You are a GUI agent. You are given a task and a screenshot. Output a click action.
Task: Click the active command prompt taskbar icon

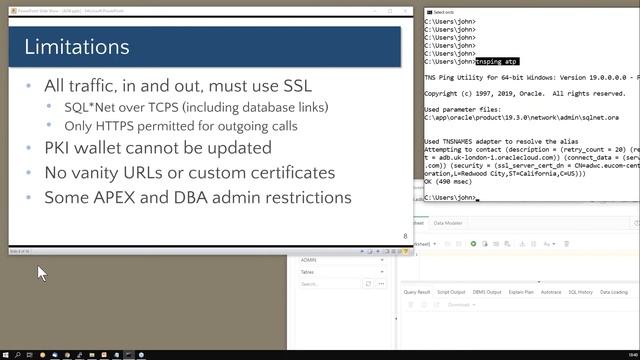[x=129, y=355]
